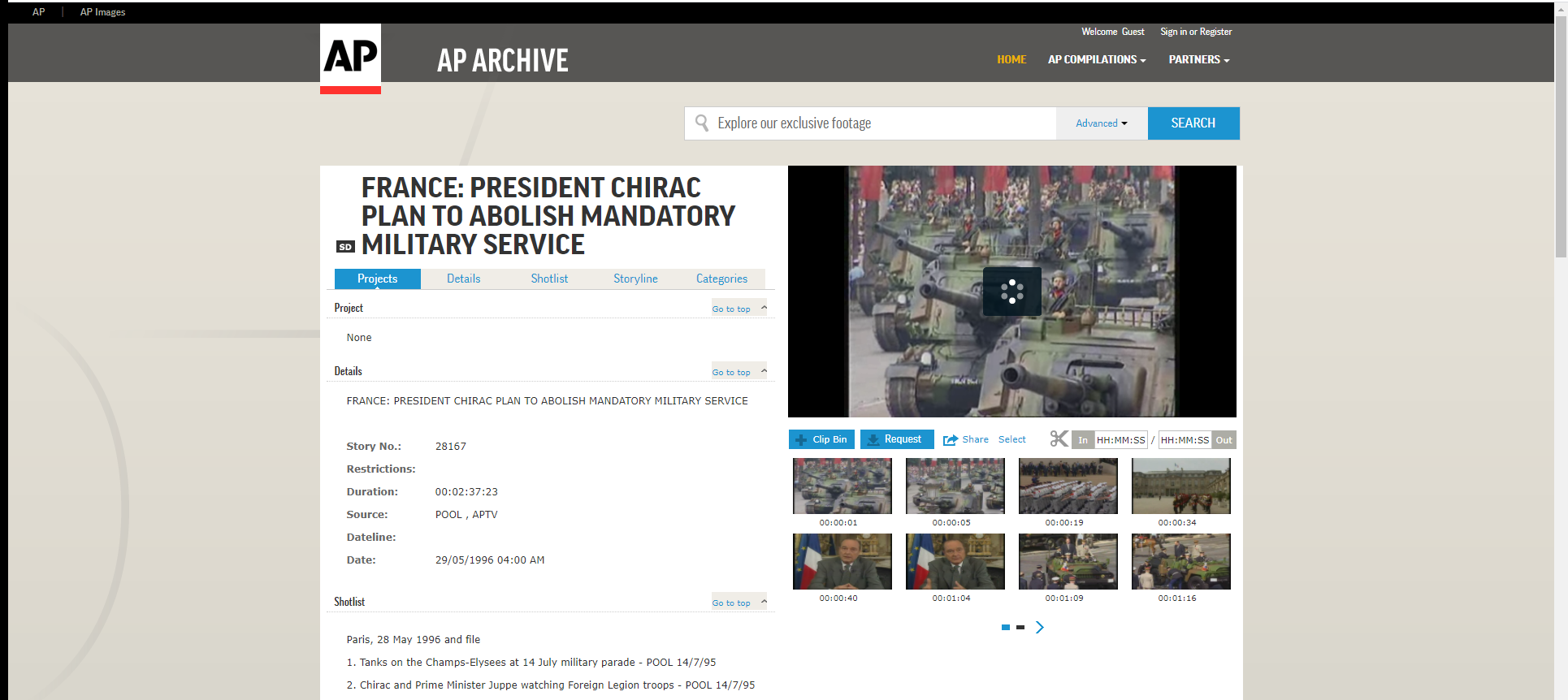Set the clip In point button
The height and width of the screenshot is (700, 1568).
[x=1083, y=440]
